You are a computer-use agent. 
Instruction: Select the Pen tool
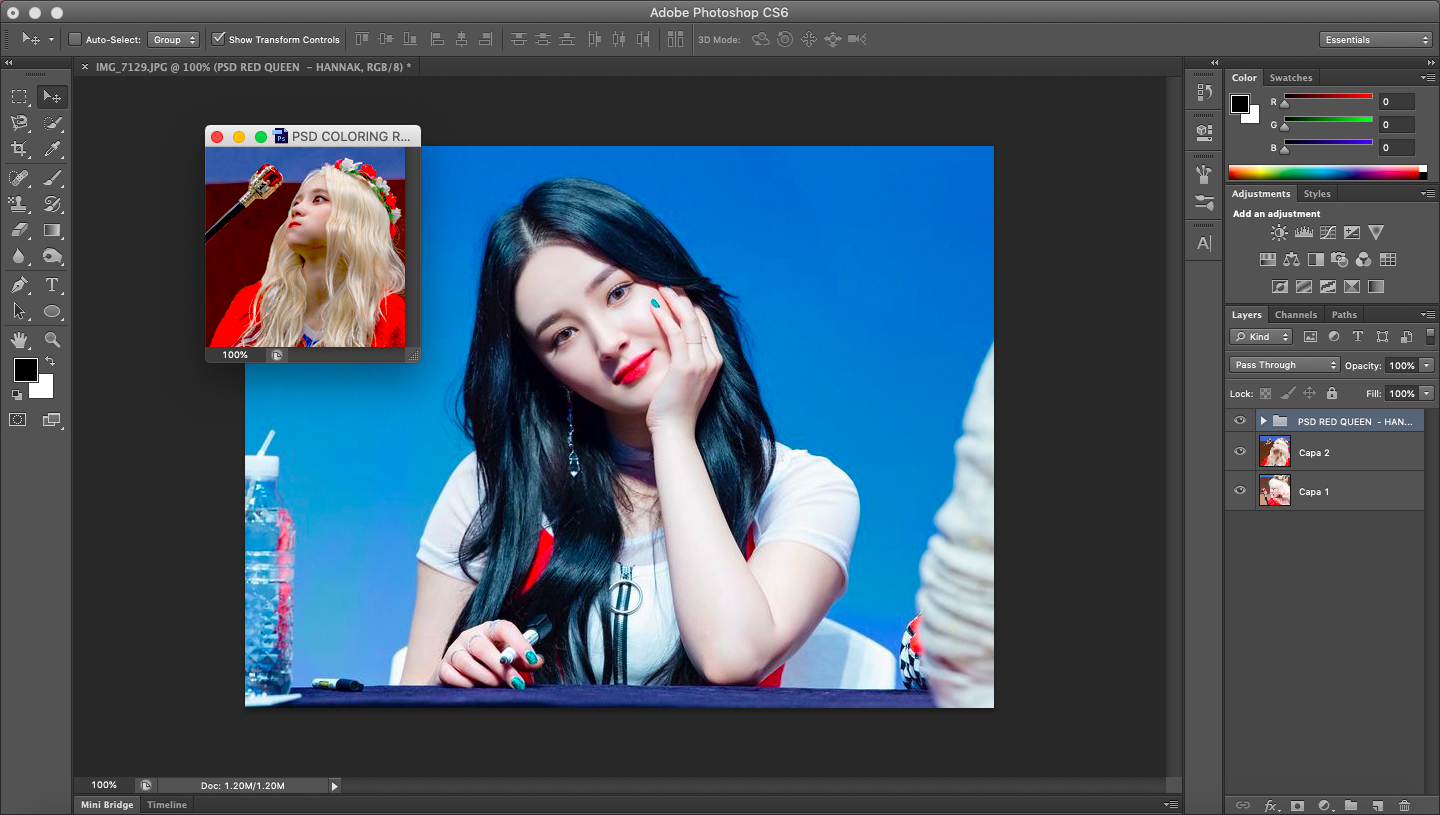click(19, 286)
